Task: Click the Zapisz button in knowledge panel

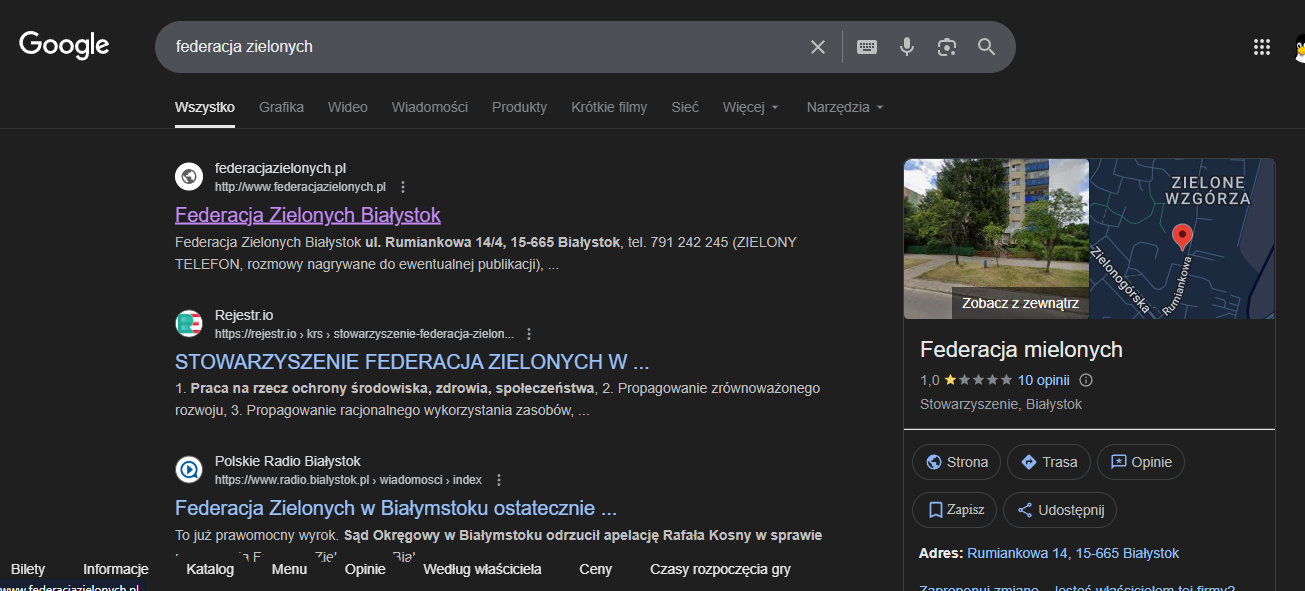Action: click(x=955, y=510)
